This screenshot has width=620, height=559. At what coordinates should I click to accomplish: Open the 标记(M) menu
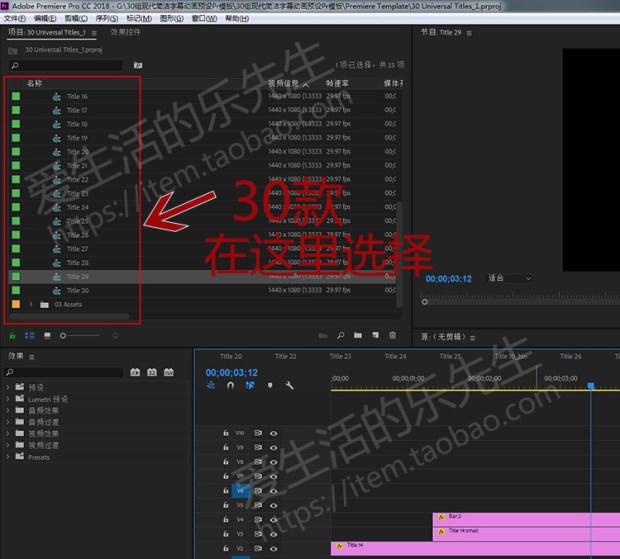139,19
